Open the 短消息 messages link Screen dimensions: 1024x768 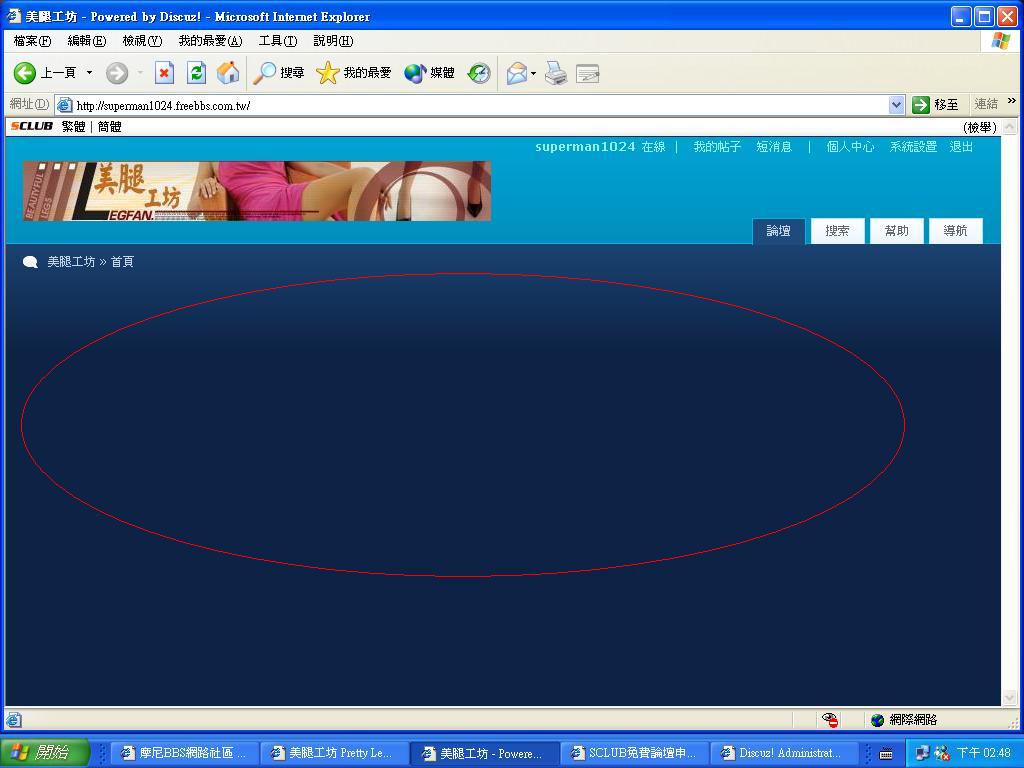(x=773, y=147)
